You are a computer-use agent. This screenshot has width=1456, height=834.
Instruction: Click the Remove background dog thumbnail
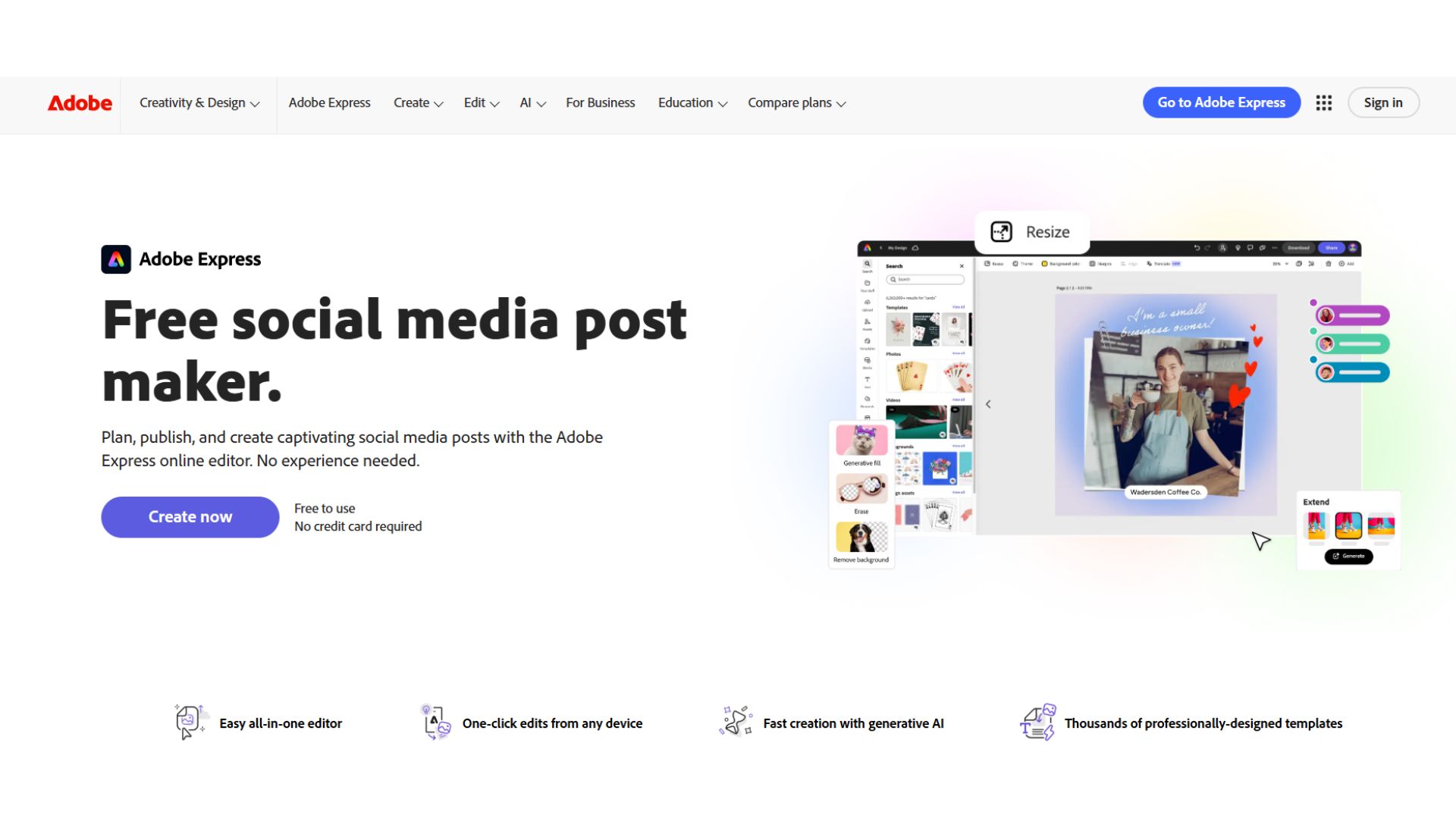tap(861, 537)
